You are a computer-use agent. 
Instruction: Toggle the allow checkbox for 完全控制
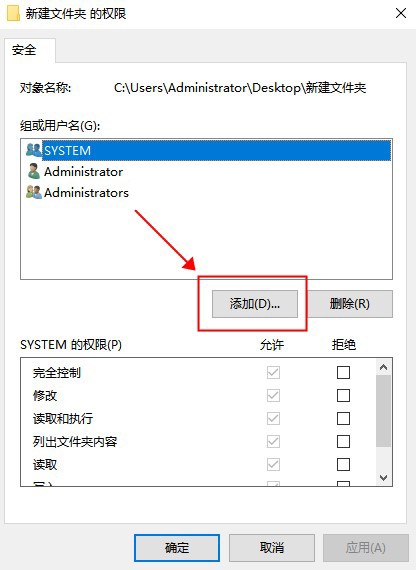coord(273,372)
